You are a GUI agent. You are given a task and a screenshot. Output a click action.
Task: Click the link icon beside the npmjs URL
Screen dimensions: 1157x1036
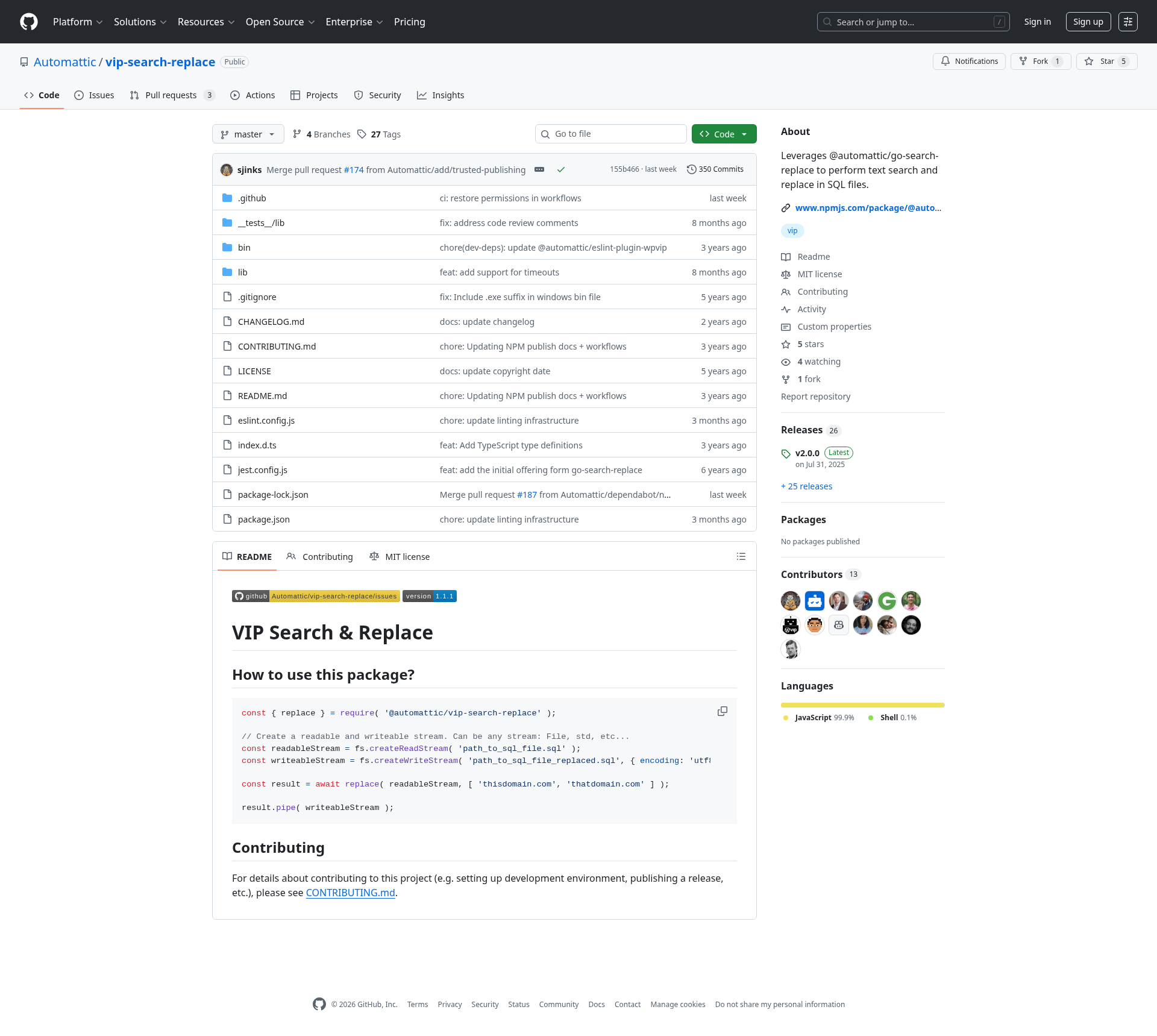tap(786, 208)
